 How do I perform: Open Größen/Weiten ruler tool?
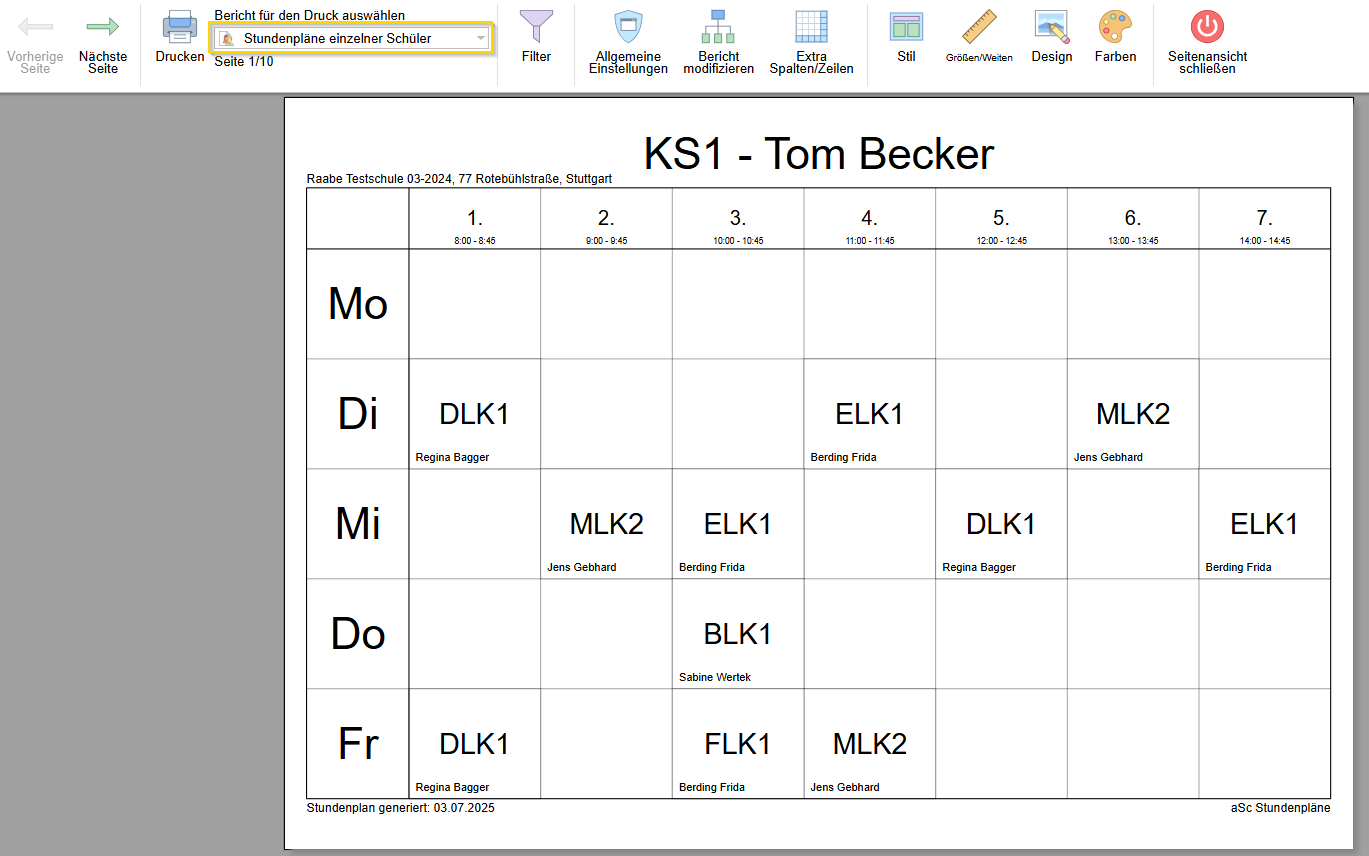click(979, 38)
